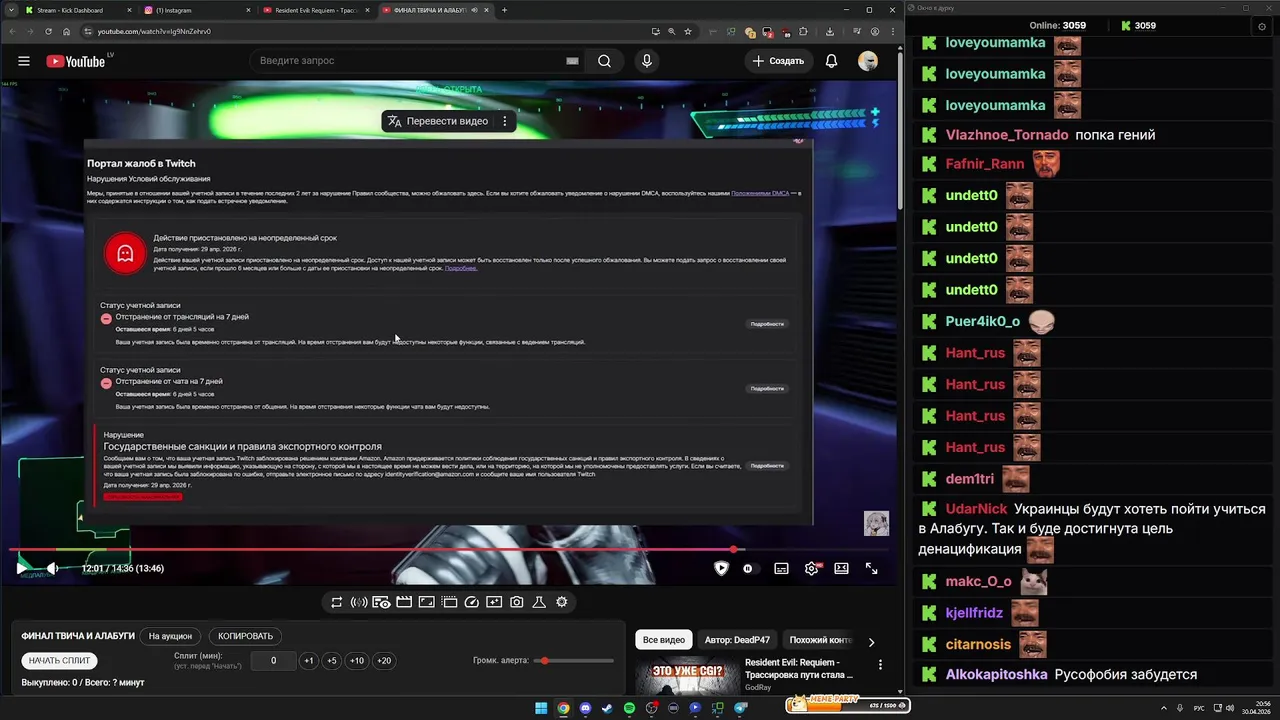This screenshot has width=1280, height=720.
Task: Select the Похожий контент filter chip
Action: coord(820,640)
